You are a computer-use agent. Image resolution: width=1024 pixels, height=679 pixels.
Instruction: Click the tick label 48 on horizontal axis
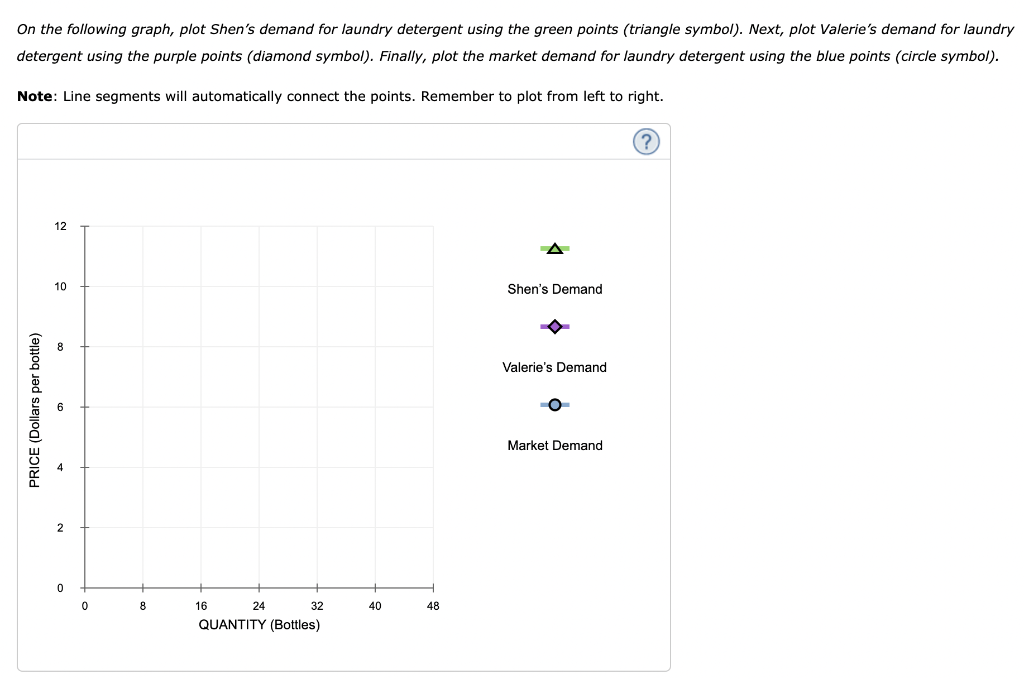(x=433, y=605)
